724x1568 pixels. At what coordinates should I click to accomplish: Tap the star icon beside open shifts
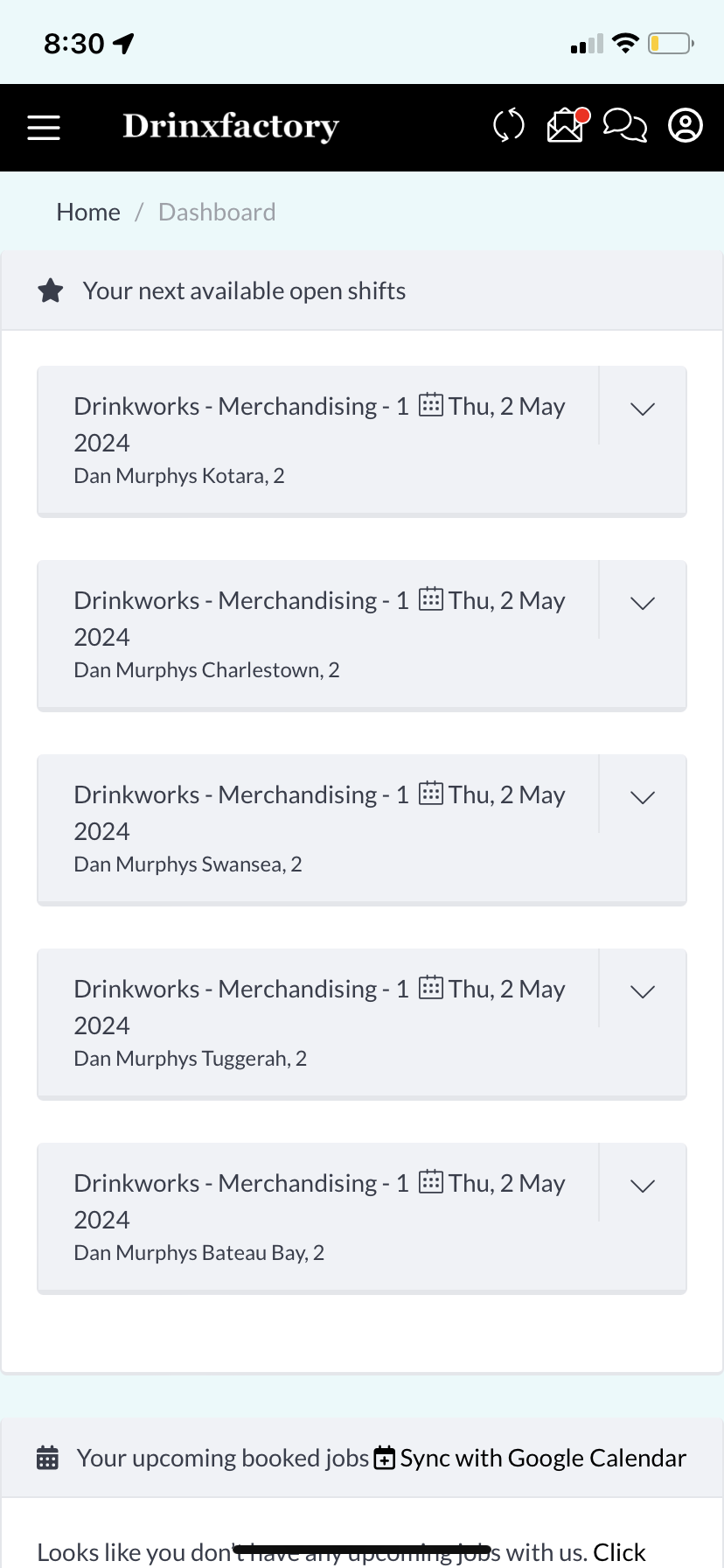pyautogui.click(x=51, y=290)
